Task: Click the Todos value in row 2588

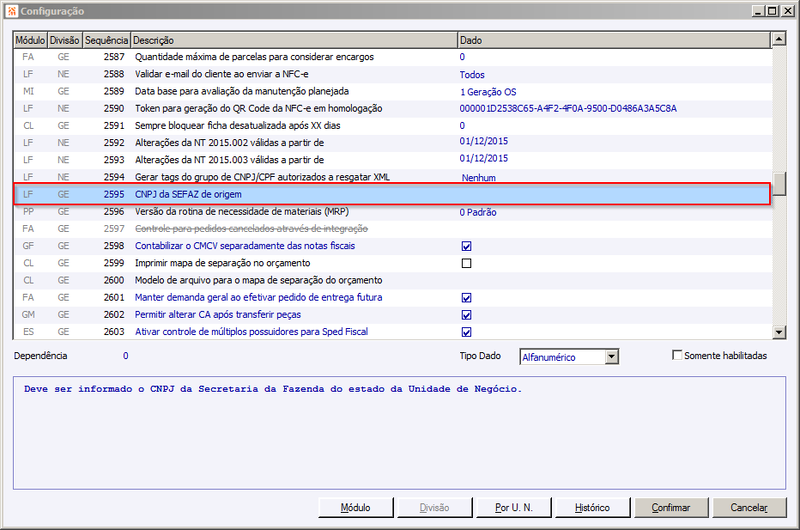Action: (x=472, y=74)
